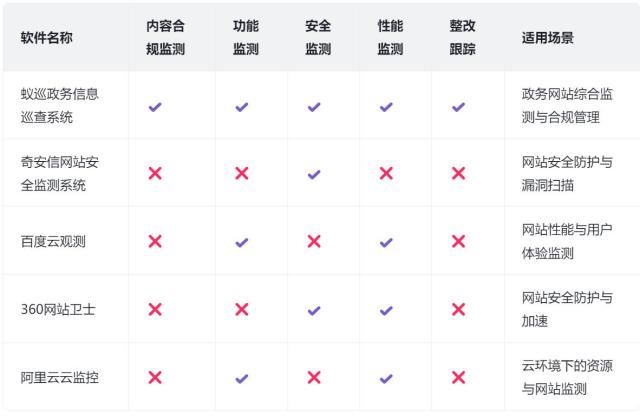Click 阿里云云监控 scenario description text
The height and width of the screenshot is (416, 640).
point(567,378)
